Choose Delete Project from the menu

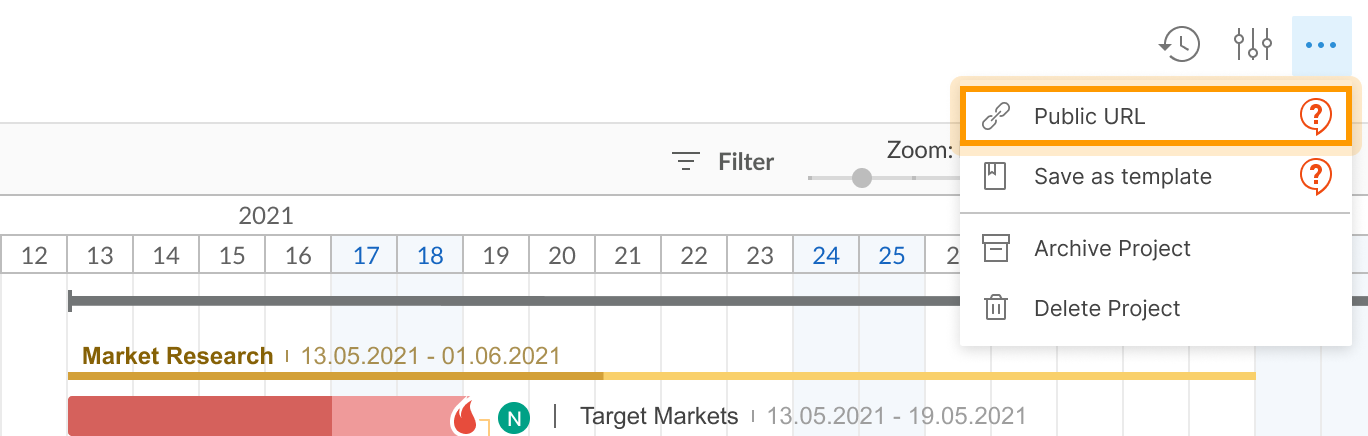(1107, 308)
